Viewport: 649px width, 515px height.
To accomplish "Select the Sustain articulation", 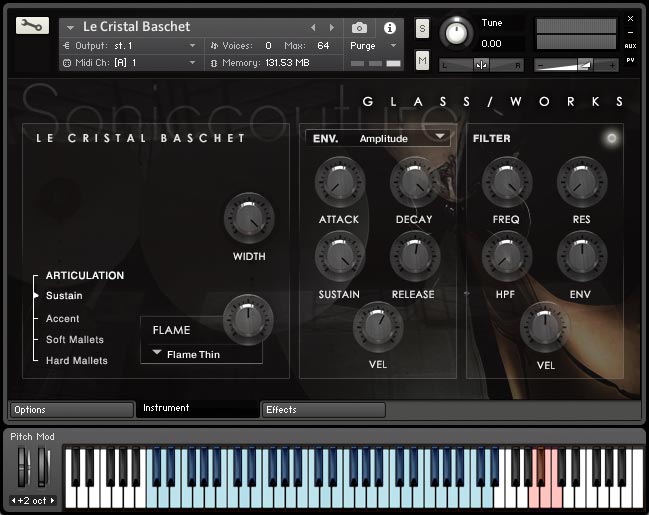I will tap(64, 296).
